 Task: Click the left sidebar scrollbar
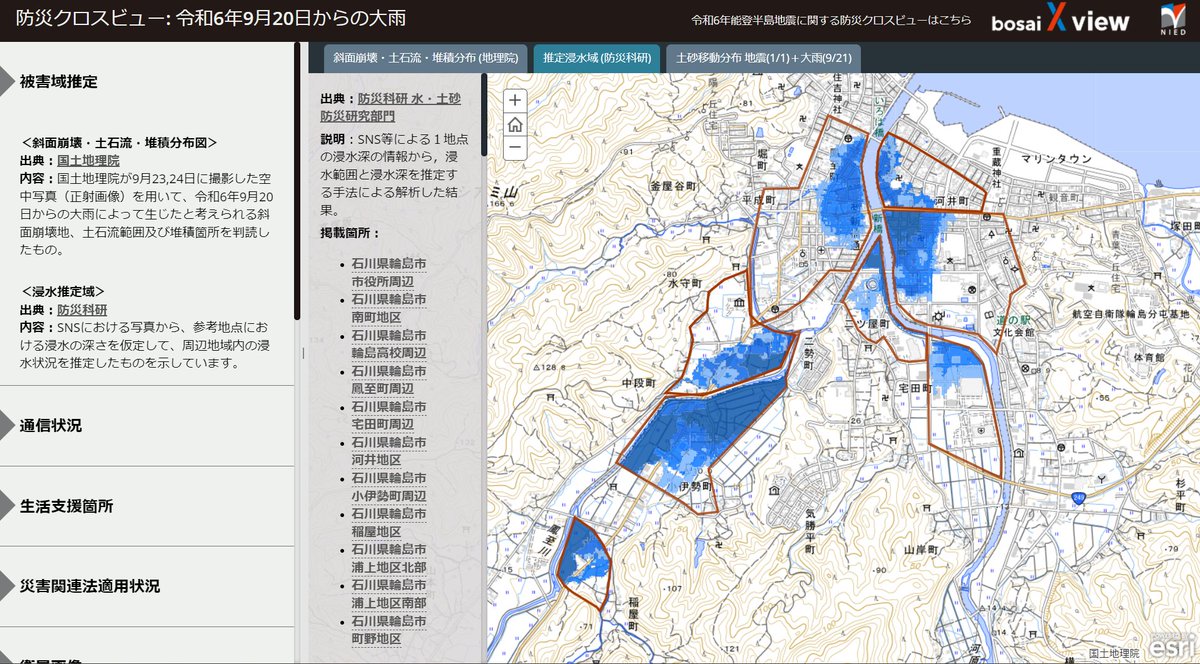(297, 180)
